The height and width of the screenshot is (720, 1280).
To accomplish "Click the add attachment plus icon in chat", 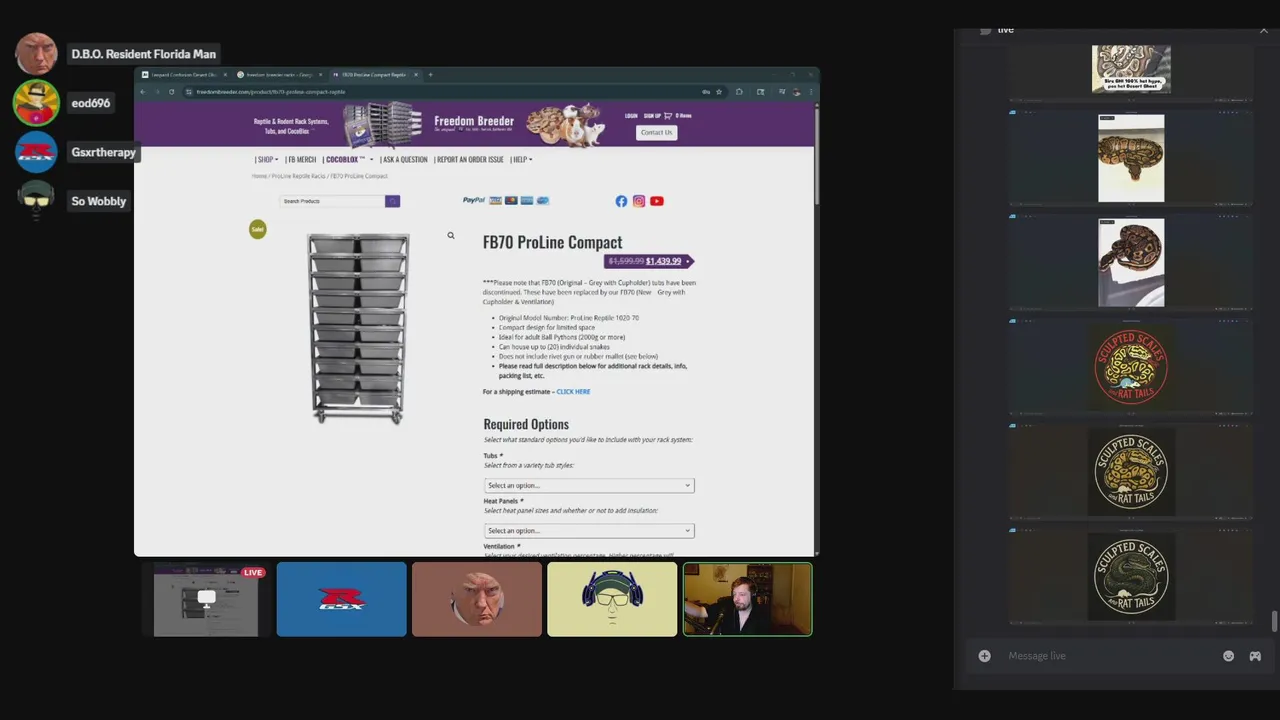I will tap(985, 656).
